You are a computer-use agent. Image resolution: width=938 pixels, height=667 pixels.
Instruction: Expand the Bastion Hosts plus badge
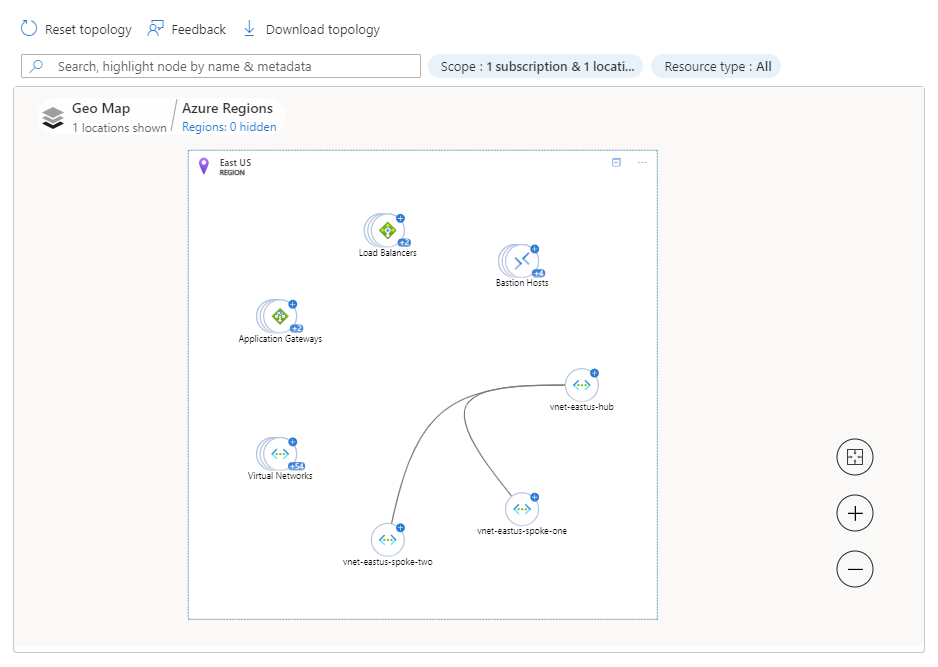click(x=534, y=249)
